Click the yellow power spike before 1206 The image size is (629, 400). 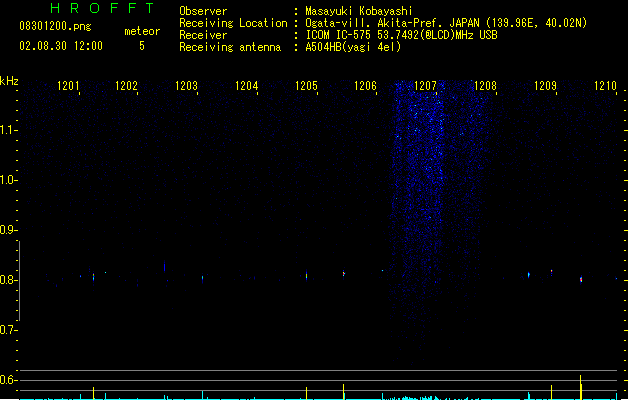(343, 392)
